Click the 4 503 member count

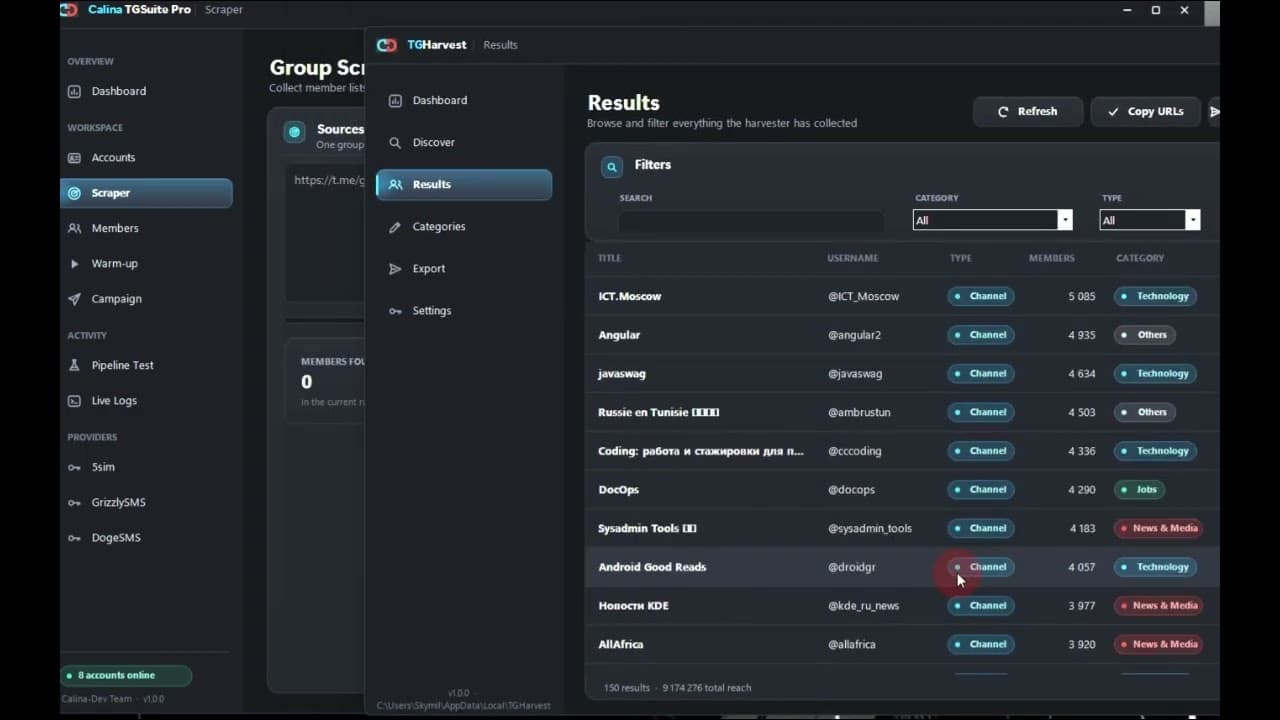1082,412
